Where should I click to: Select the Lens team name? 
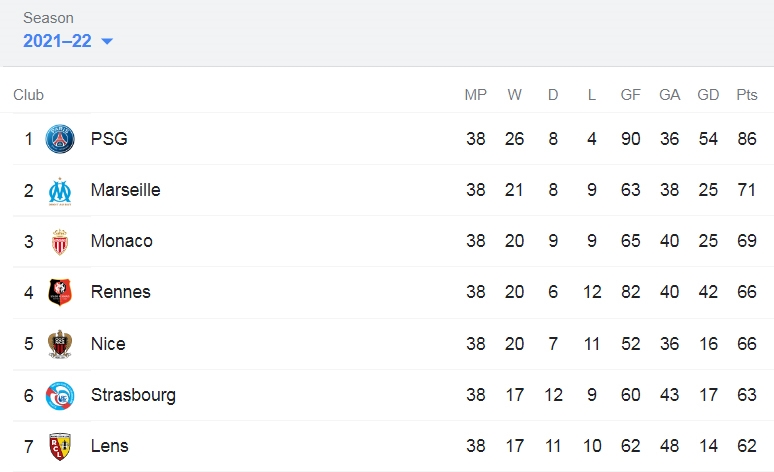tap(110, 446)
